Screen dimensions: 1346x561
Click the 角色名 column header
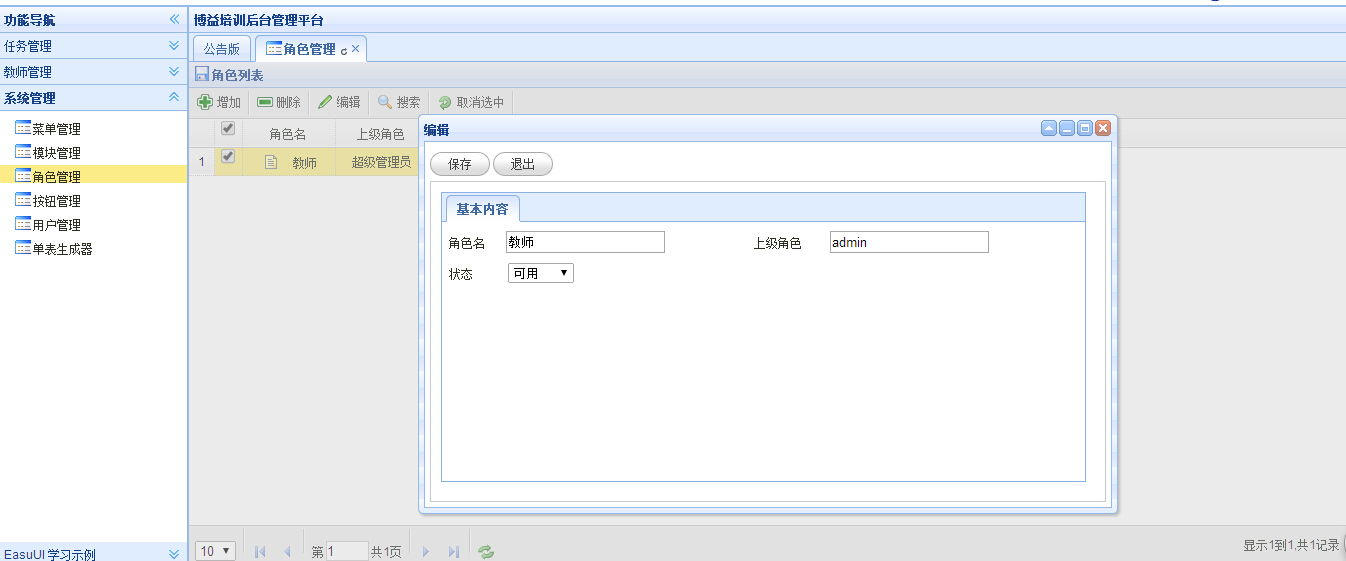pos(288,134)
